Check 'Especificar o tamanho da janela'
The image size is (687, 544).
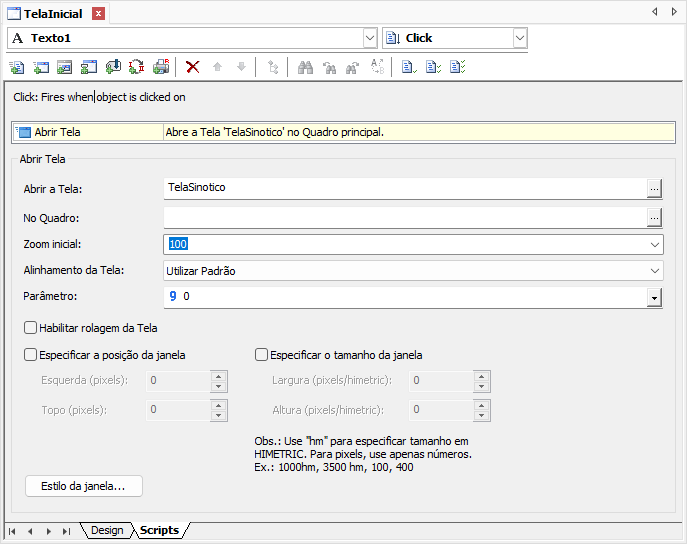coord(262,354)
